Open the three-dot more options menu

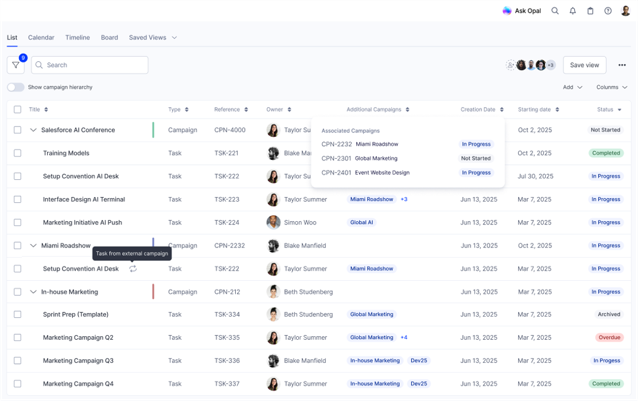(622, 65)
